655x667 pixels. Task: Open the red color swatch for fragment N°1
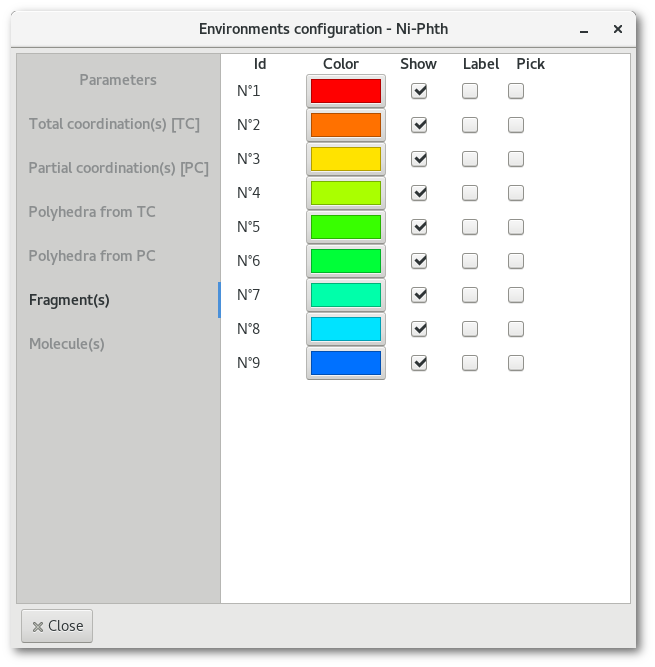[345, 91]
